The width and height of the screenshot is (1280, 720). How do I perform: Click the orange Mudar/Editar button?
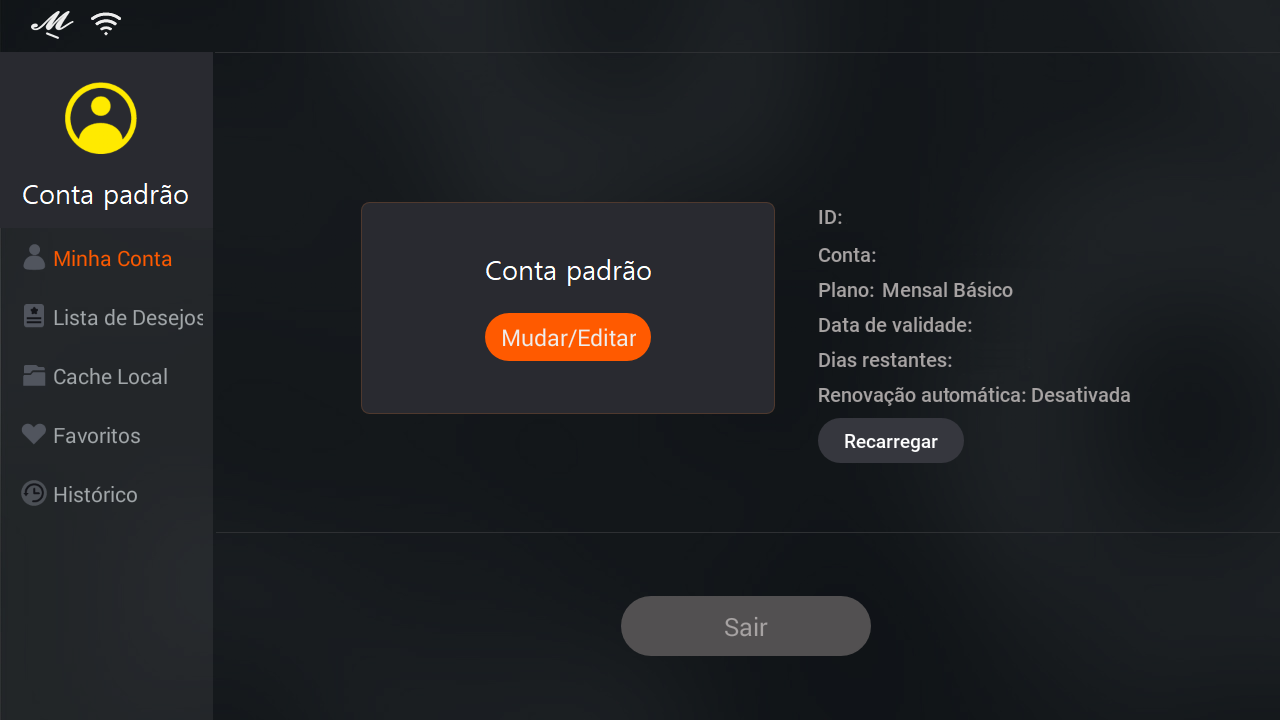(x=568, y=337)
